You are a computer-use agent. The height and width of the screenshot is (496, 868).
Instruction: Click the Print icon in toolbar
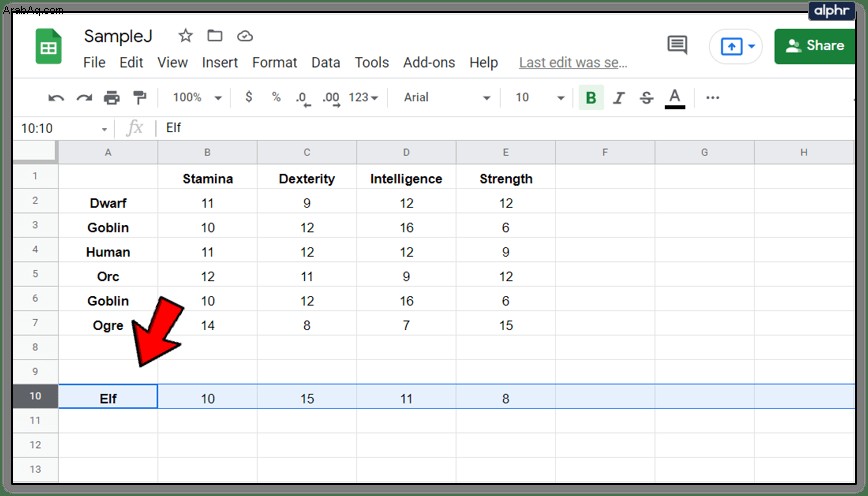(x=112, y=98)
